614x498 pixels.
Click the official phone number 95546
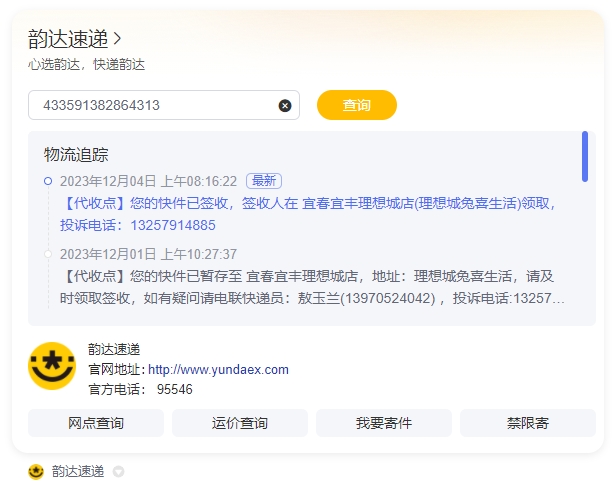coord(175,390)
